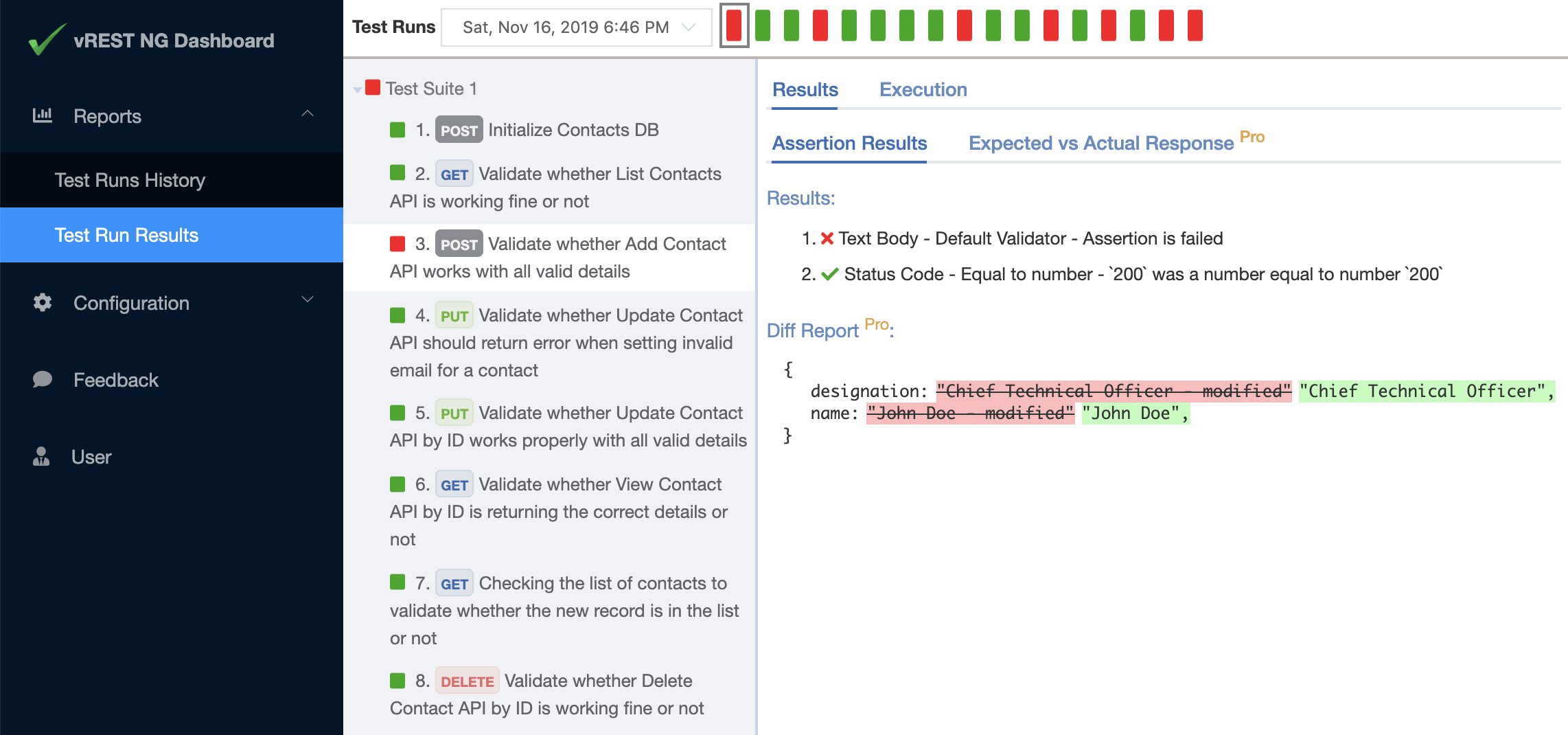Click the vREST NG green checkmark logo
Screen dimensions: 1568x735
tap(47, 40)
